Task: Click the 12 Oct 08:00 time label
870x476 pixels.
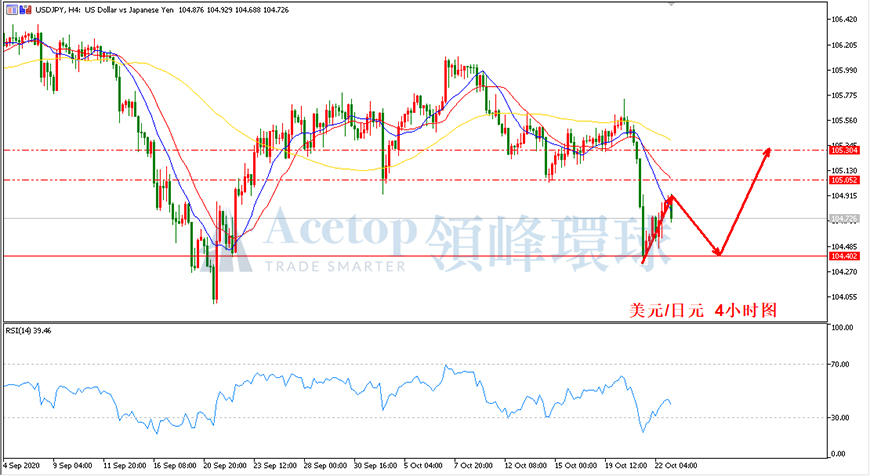Action: tap(525, 465)
